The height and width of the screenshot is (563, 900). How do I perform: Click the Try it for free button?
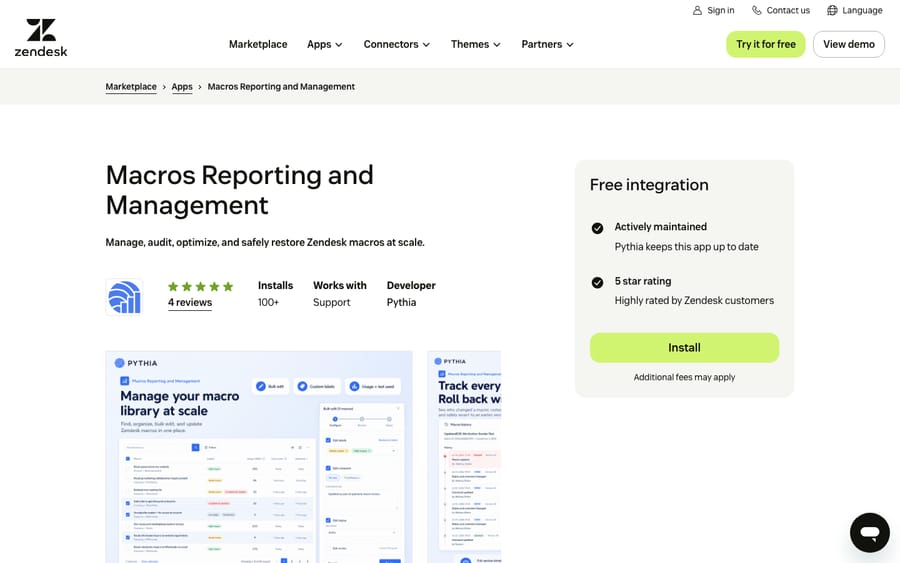pyautogui.click(x=766, y=44)
